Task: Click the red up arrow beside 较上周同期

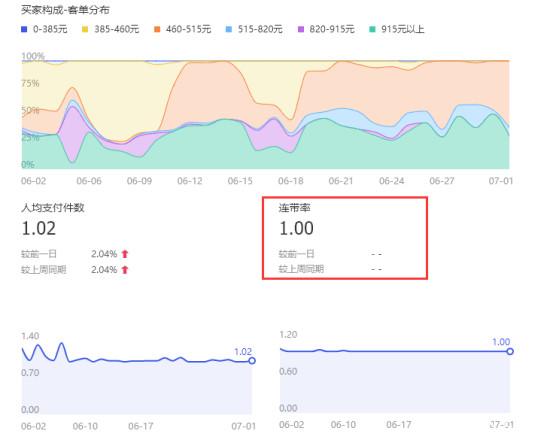Action: (x=125, y=270)
